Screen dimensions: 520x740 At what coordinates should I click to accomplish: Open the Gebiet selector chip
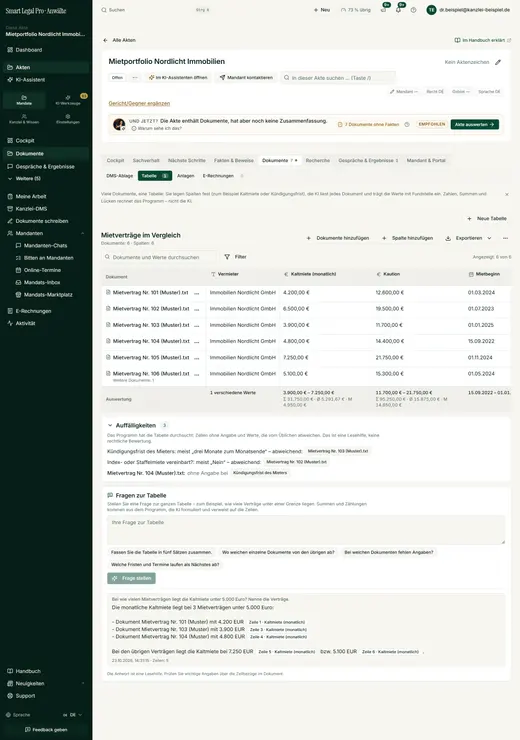pos(461,92)
